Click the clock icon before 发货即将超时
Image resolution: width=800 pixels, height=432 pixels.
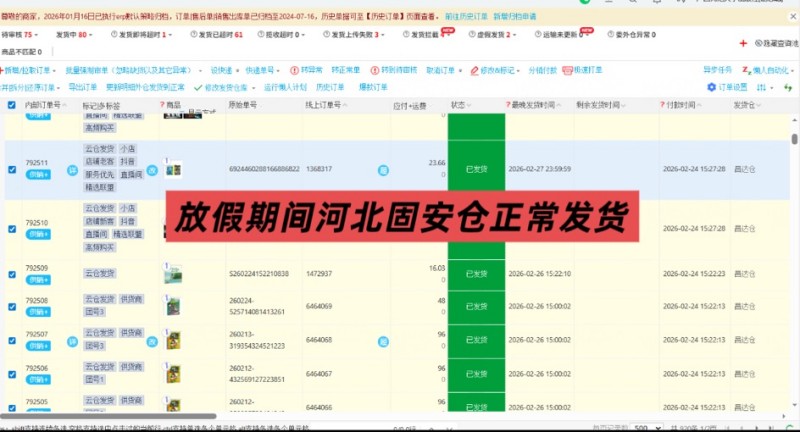click(x=114, y=34)
